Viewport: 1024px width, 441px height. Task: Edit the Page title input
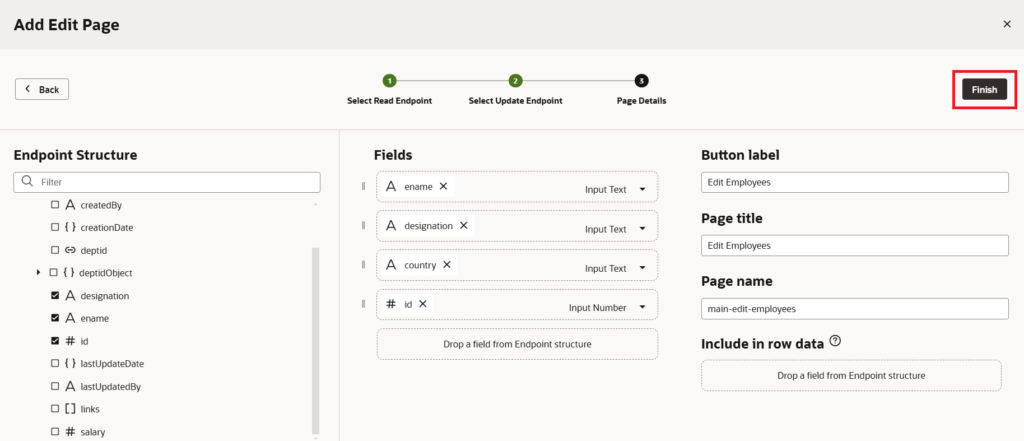(855, 246)
